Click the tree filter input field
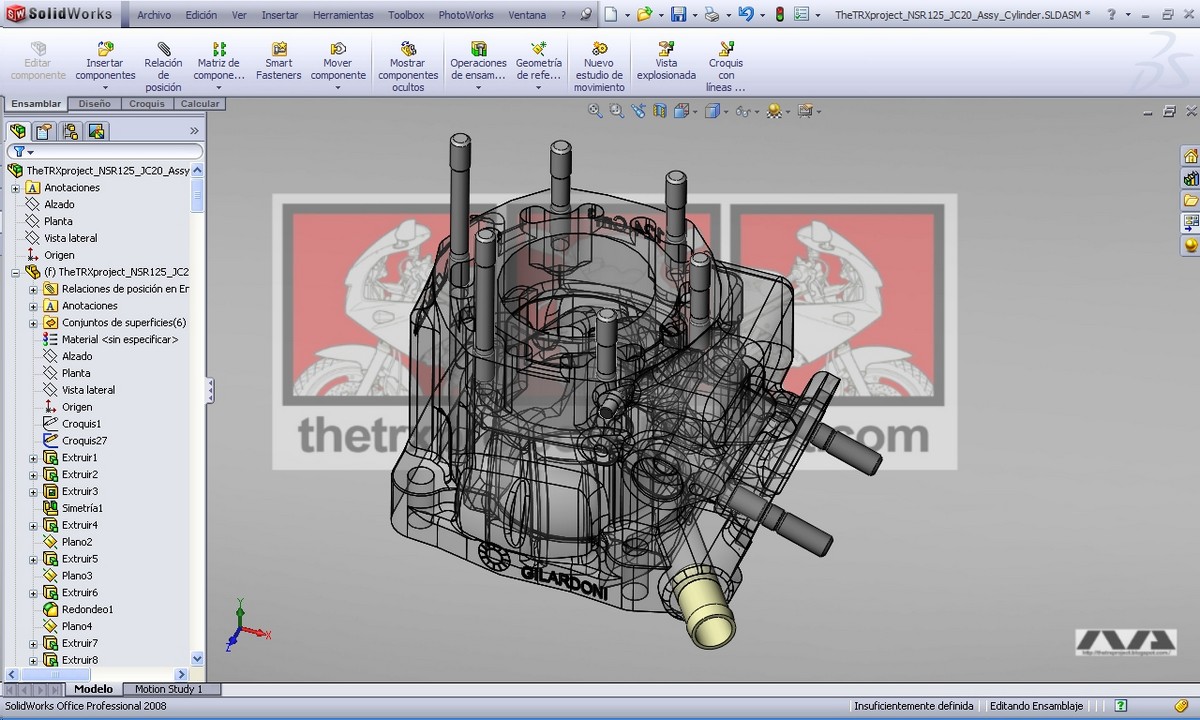1200x720 pixels. (104, 152)
